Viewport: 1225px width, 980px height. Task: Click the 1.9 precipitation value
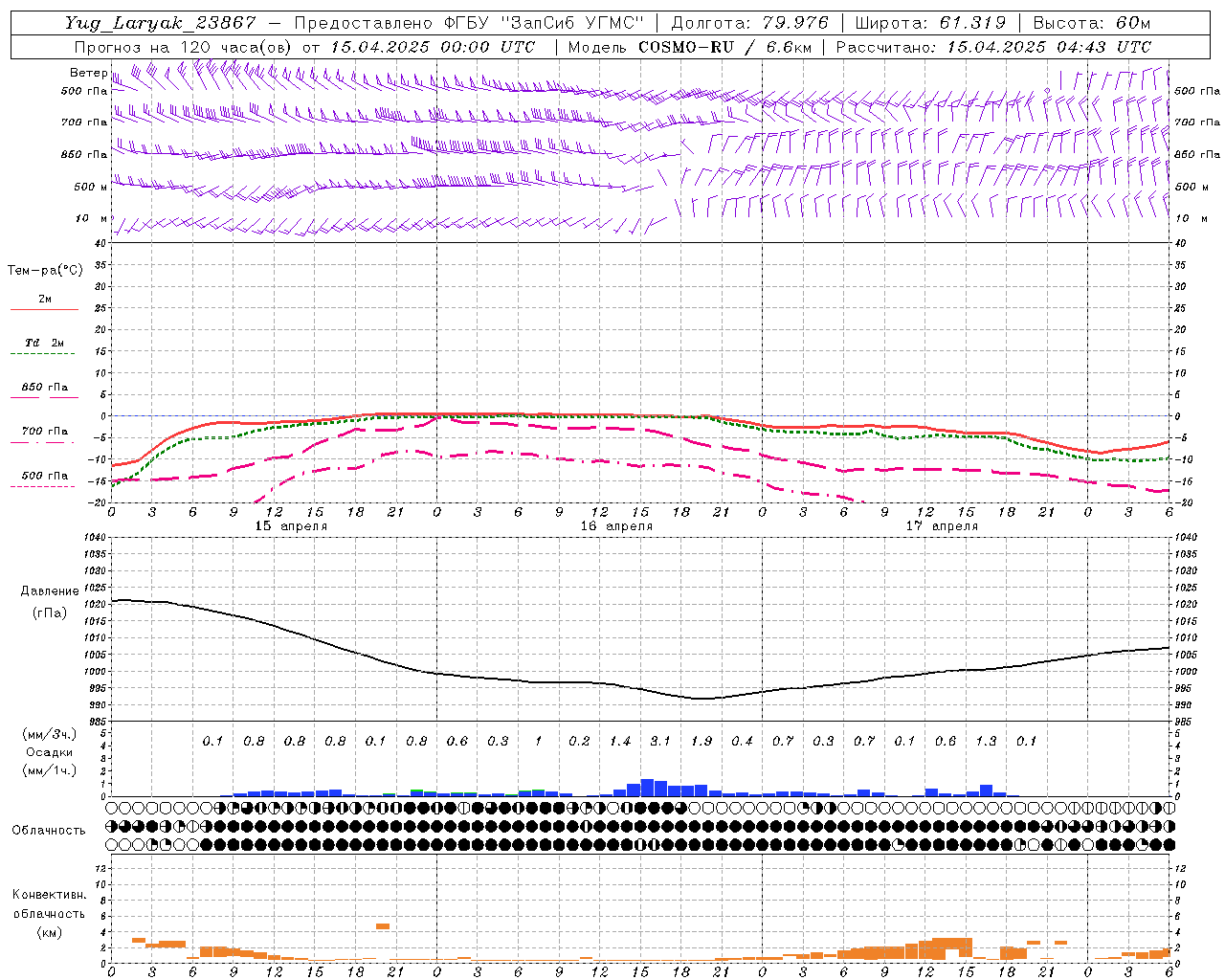coord(702,741)
